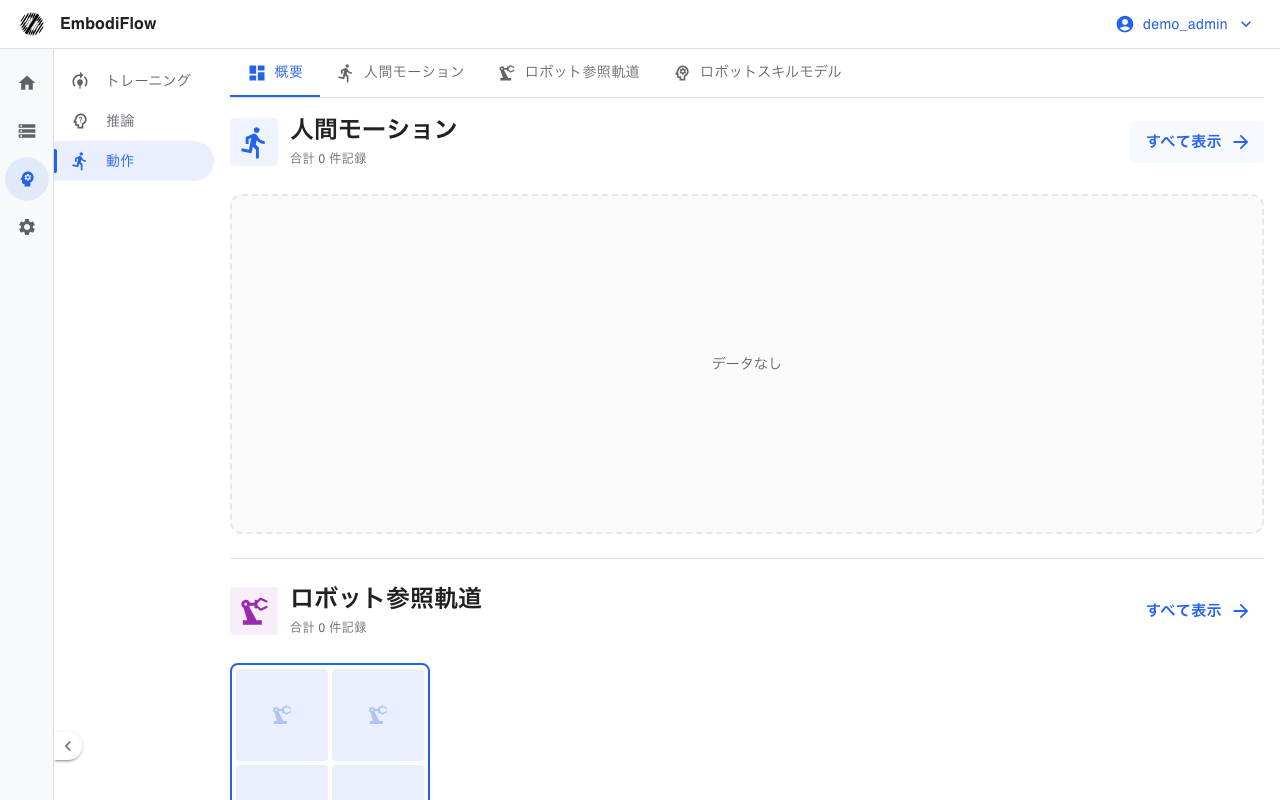This screenshot has height=800, width=1280.
Task: Click the EmbodiFlow logo icon
Action: 32,24
